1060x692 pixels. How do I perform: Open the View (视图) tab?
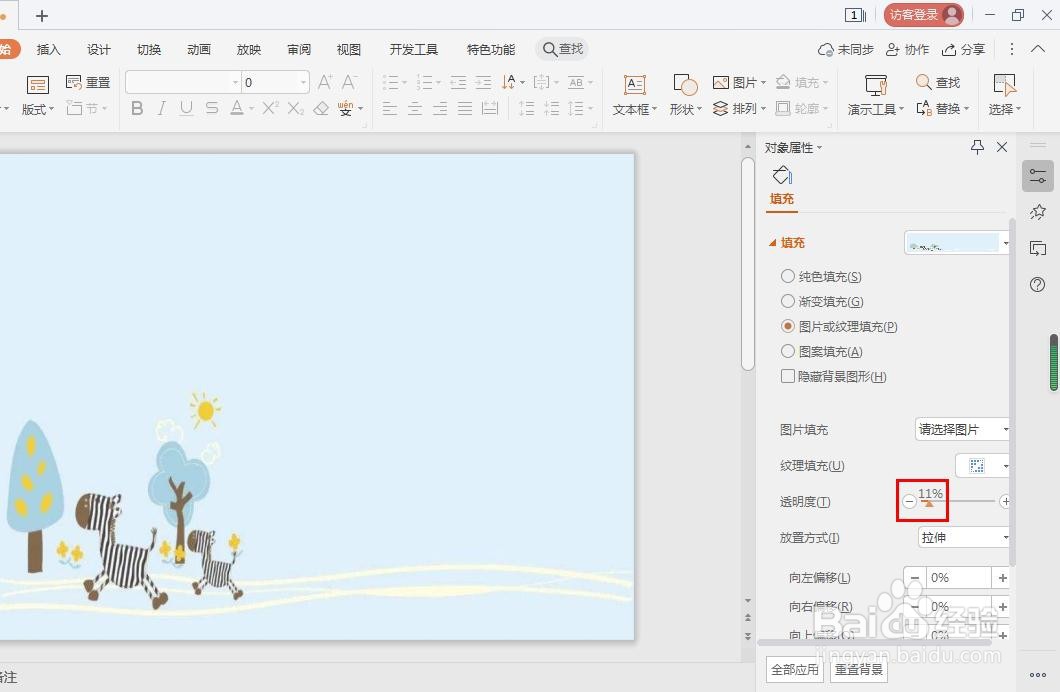click(349, 49)
